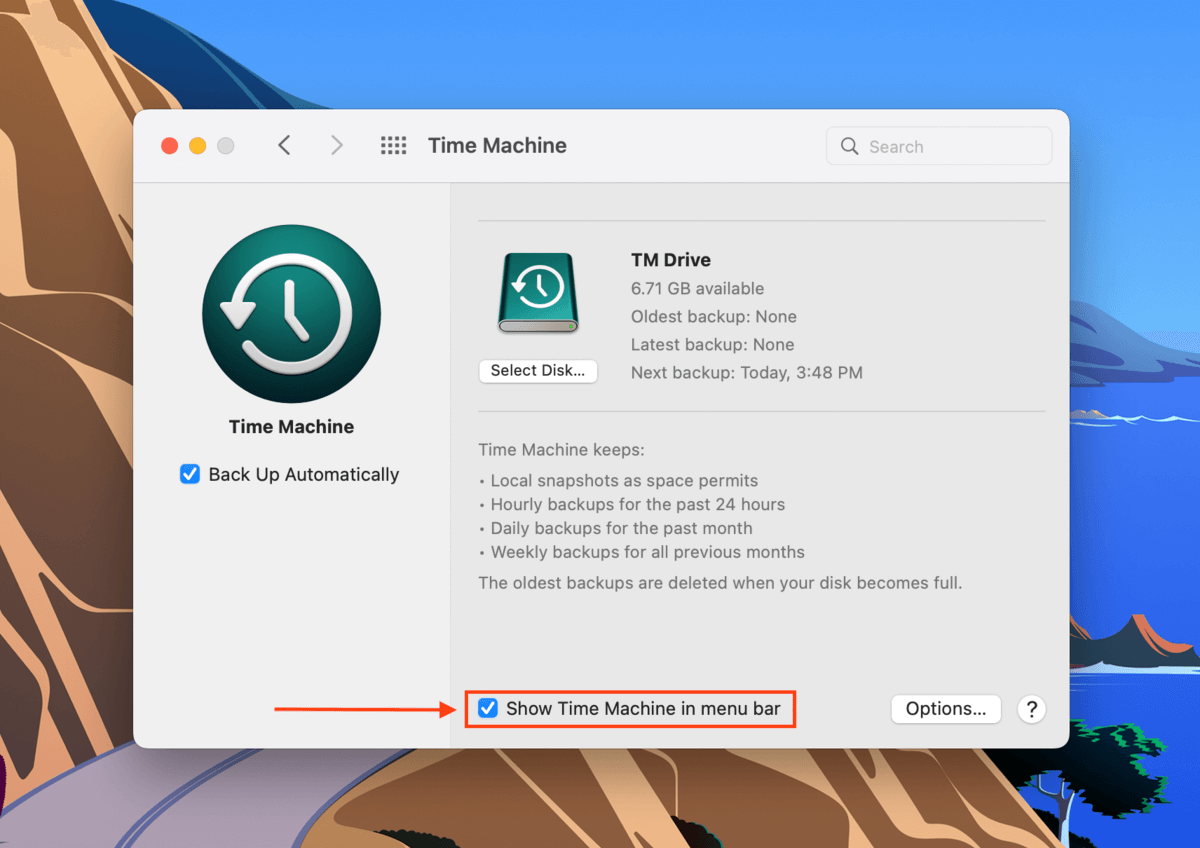The image size is (1200, 848).
Task: Click the search magnifier icon
Action: coord(850,147)
